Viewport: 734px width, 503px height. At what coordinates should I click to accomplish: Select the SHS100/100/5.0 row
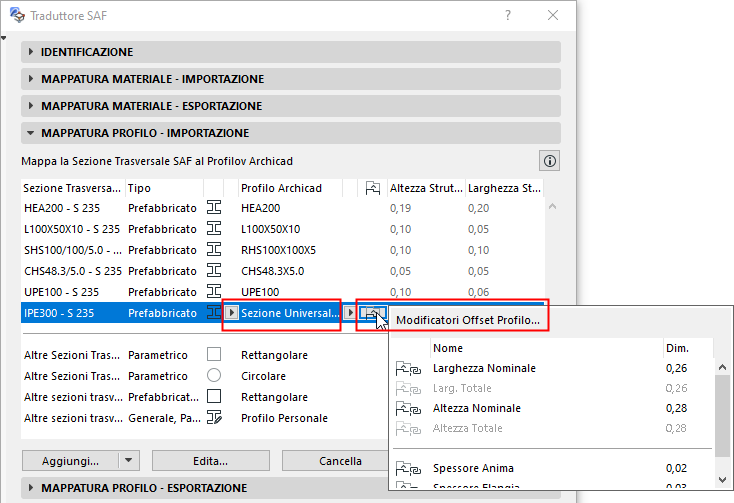coord(283,250)
